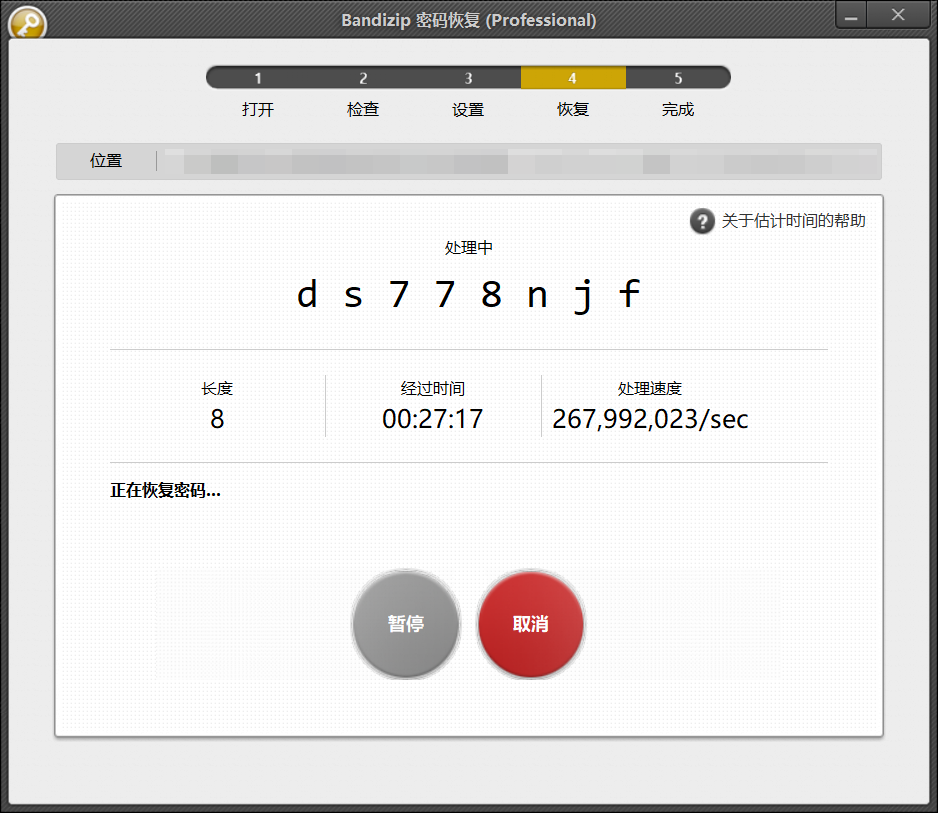Image resolution: width=938 pixels, height=813 pixels.
Task: Click the 经过时间 label
Action: point(433,389)
